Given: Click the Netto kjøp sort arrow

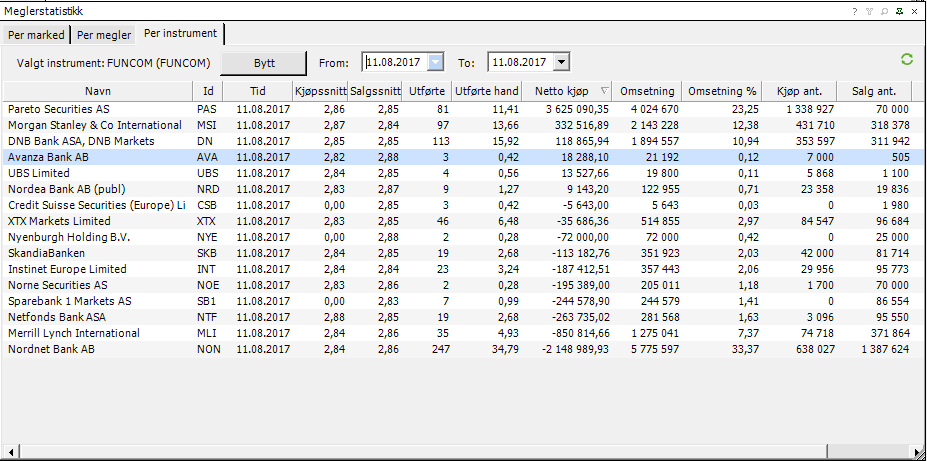Looking at the screenshot, I should (x=604, y=91).
